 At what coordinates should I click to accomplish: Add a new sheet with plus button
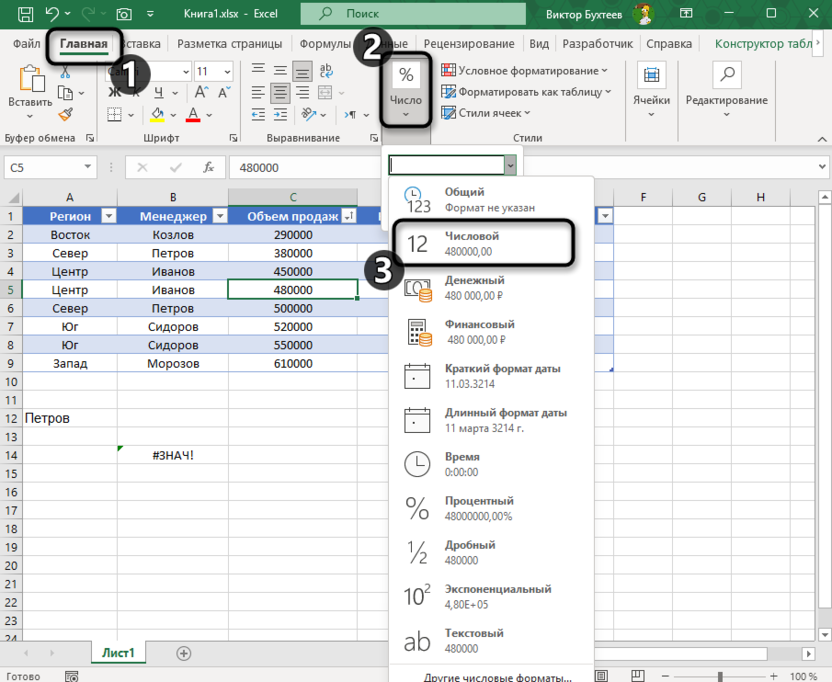183,653
